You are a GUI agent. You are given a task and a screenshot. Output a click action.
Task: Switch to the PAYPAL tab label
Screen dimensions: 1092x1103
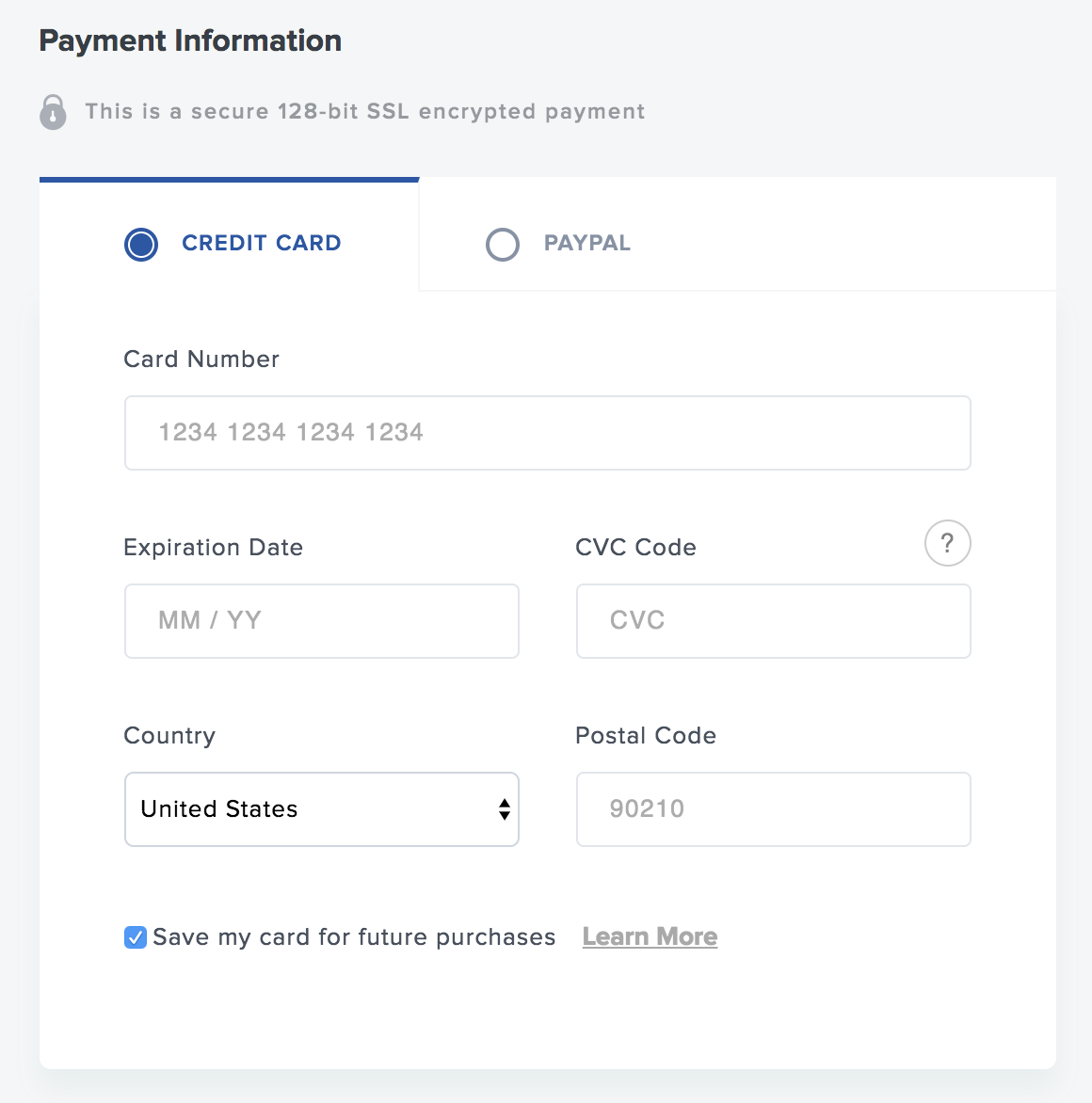click(586, 243)
